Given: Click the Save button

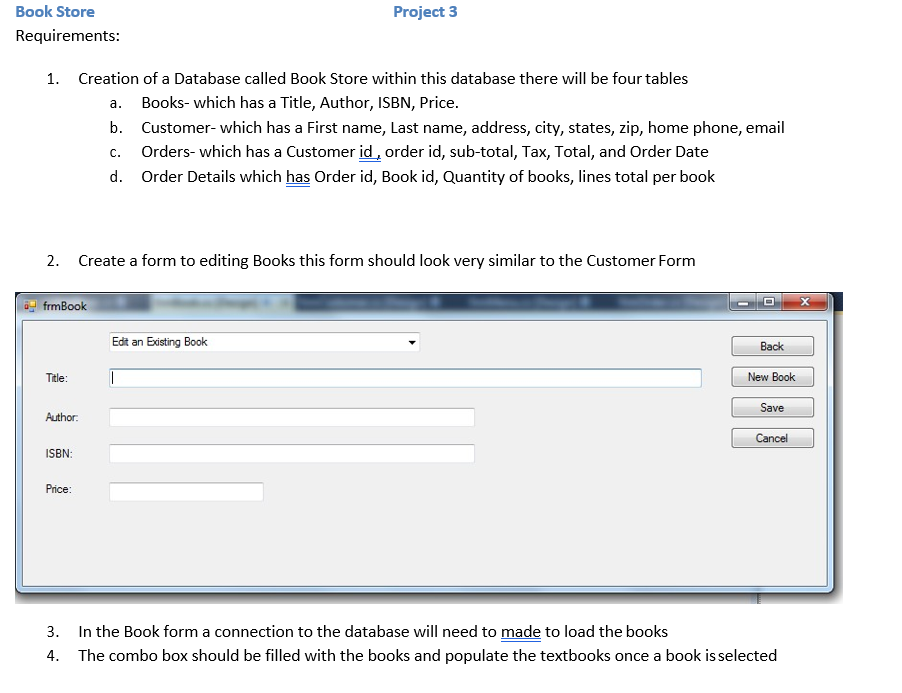Looking at the screenshot, I should pyautogui.click(x=772, y=407).
